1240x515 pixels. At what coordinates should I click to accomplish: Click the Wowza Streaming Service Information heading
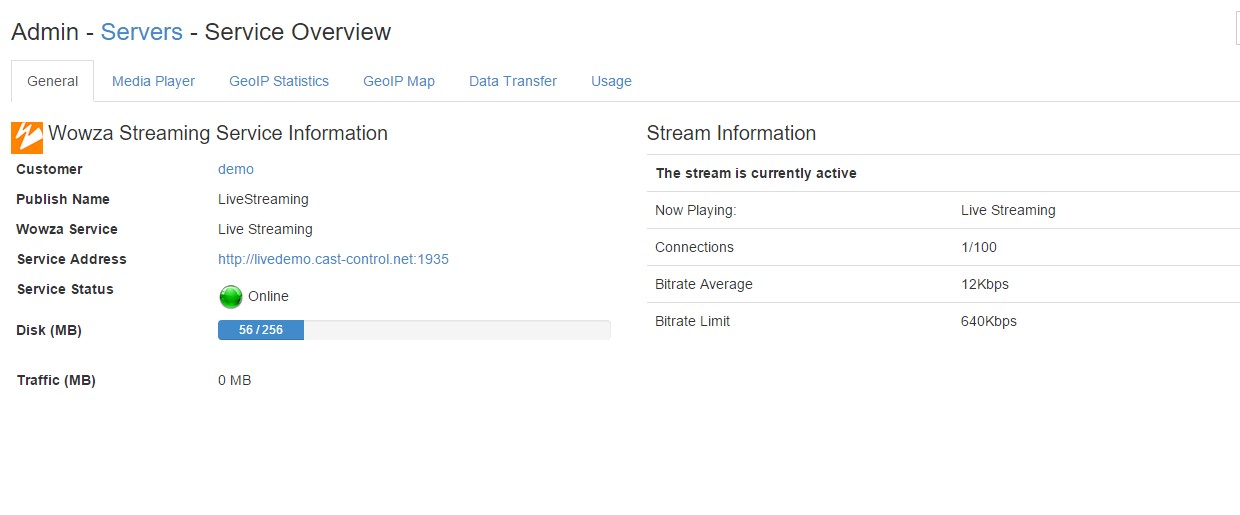click(x=218, y=133)
